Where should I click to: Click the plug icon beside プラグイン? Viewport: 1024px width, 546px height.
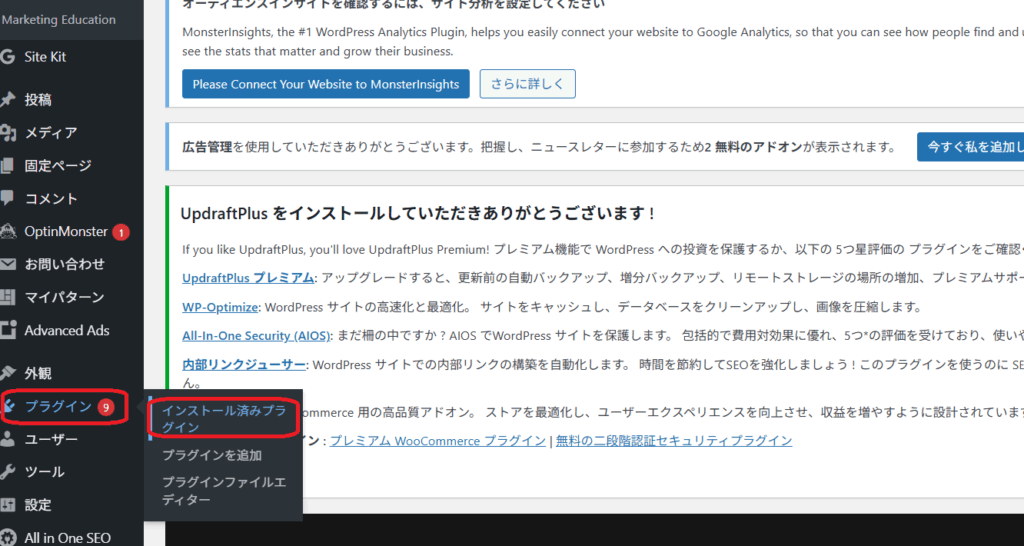9,407
